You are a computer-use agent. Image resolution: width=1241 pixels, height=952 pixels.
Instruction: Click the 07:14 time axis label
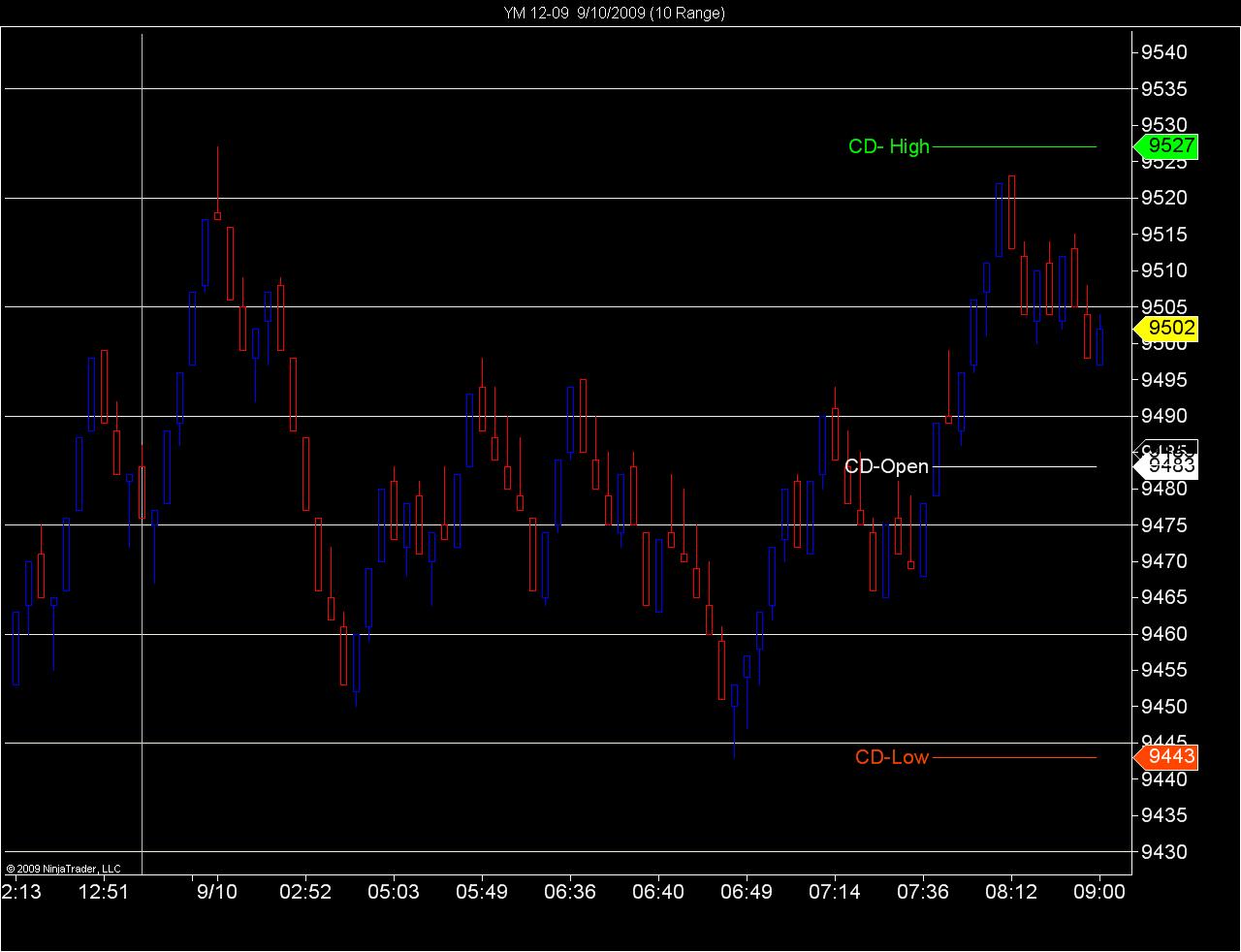coord(835,892)
